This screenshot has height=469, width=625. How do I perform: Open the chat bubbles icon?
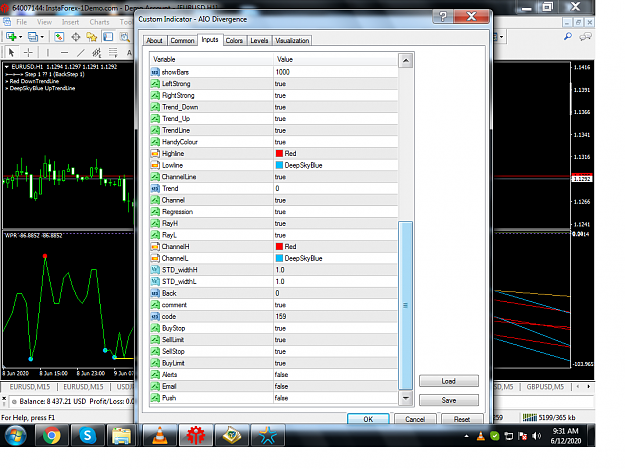585,37
